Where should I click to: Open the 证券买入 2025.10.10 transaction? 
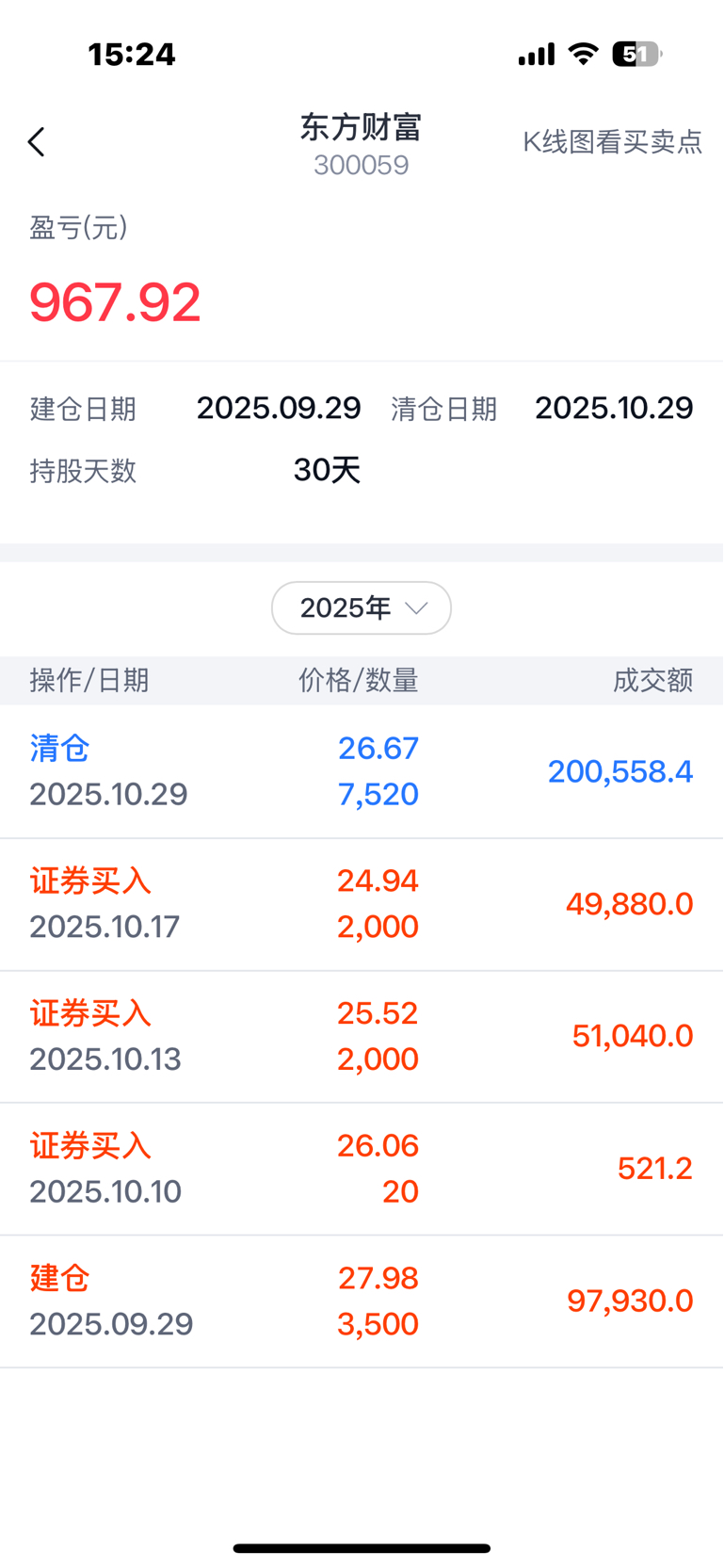click(x=362, y=1169)
